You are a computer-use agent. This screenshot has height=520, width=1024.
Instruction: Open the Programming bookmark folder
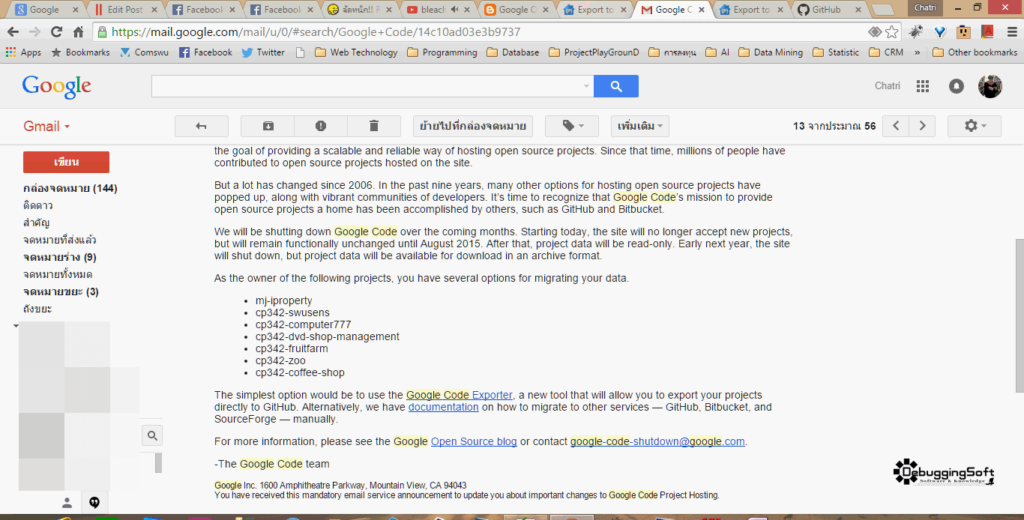442,52
